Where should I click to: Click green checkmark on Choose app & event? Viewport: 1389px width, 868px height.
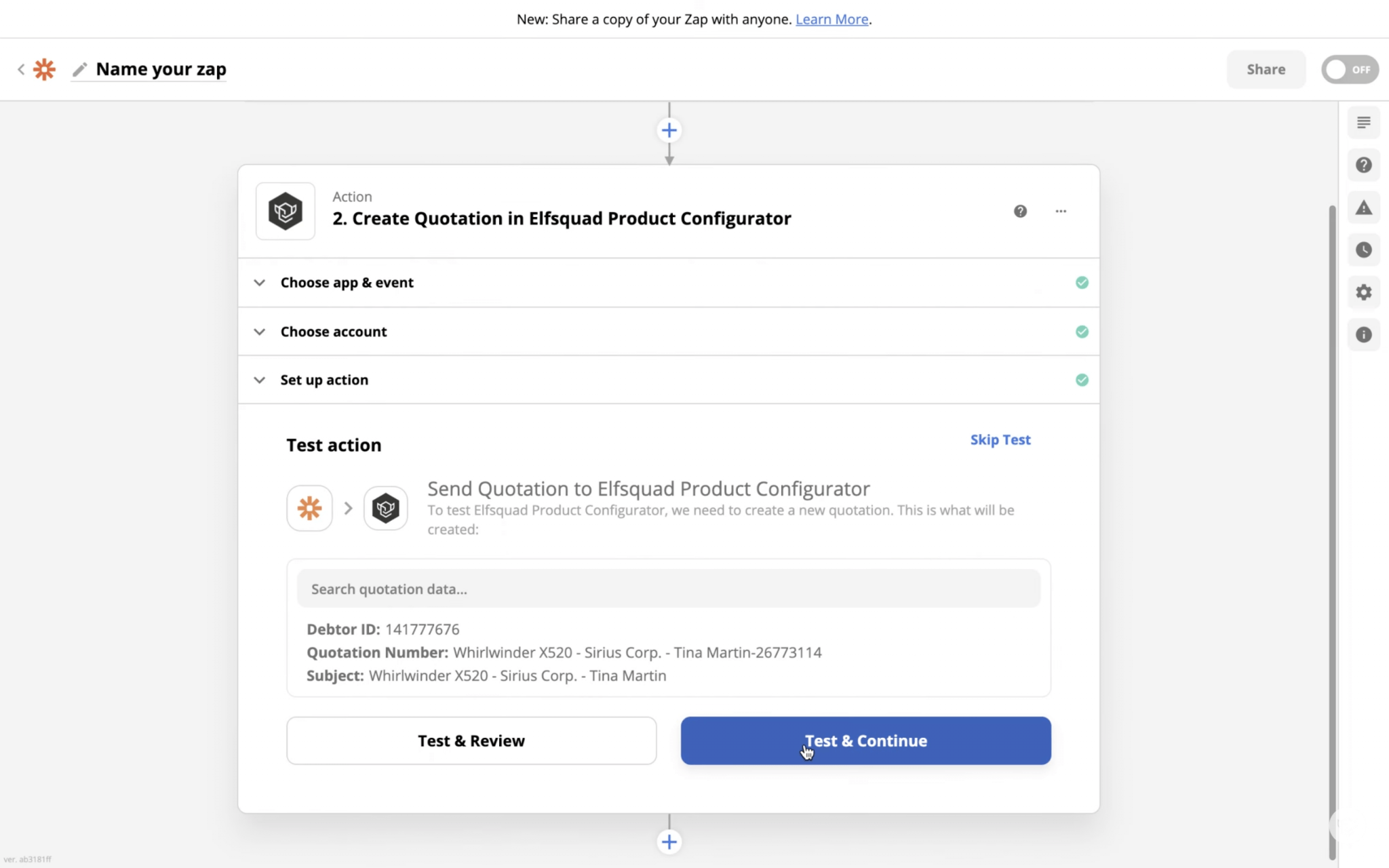pyautogui.click(x=1082, y=282)
